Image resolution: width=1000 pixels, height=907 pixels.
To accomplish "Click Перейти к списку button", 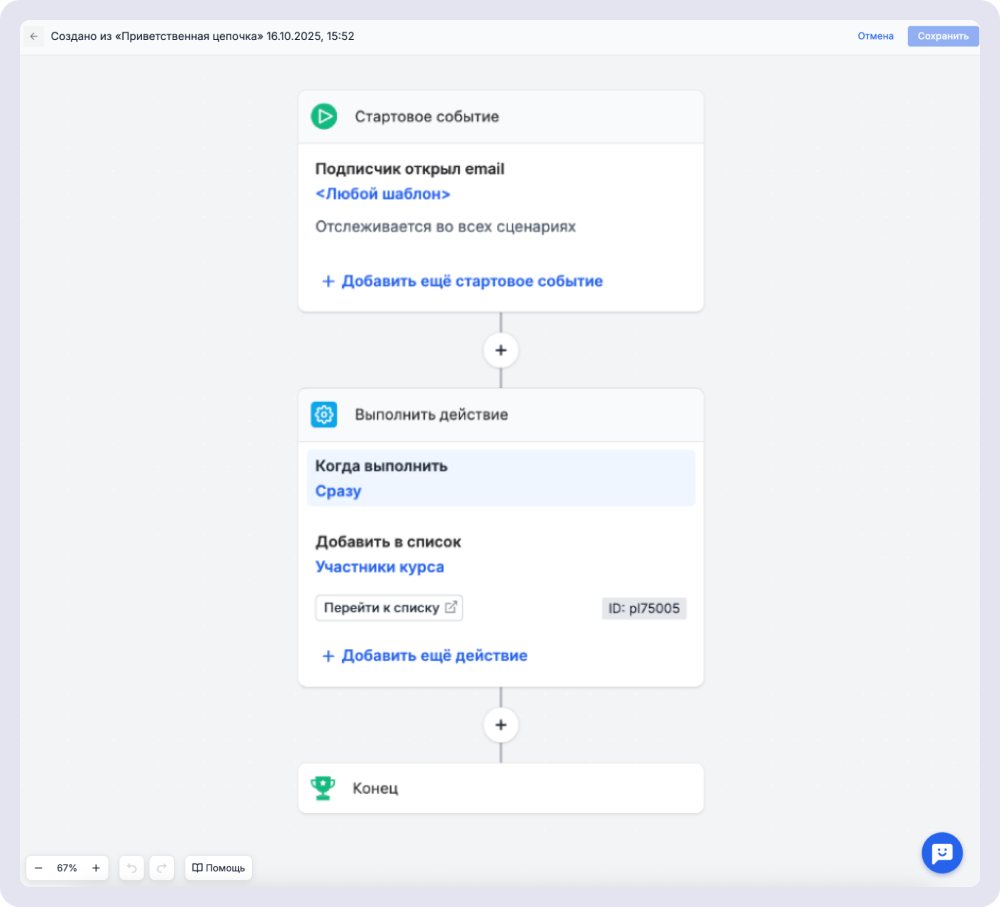I will click(389, 607).
